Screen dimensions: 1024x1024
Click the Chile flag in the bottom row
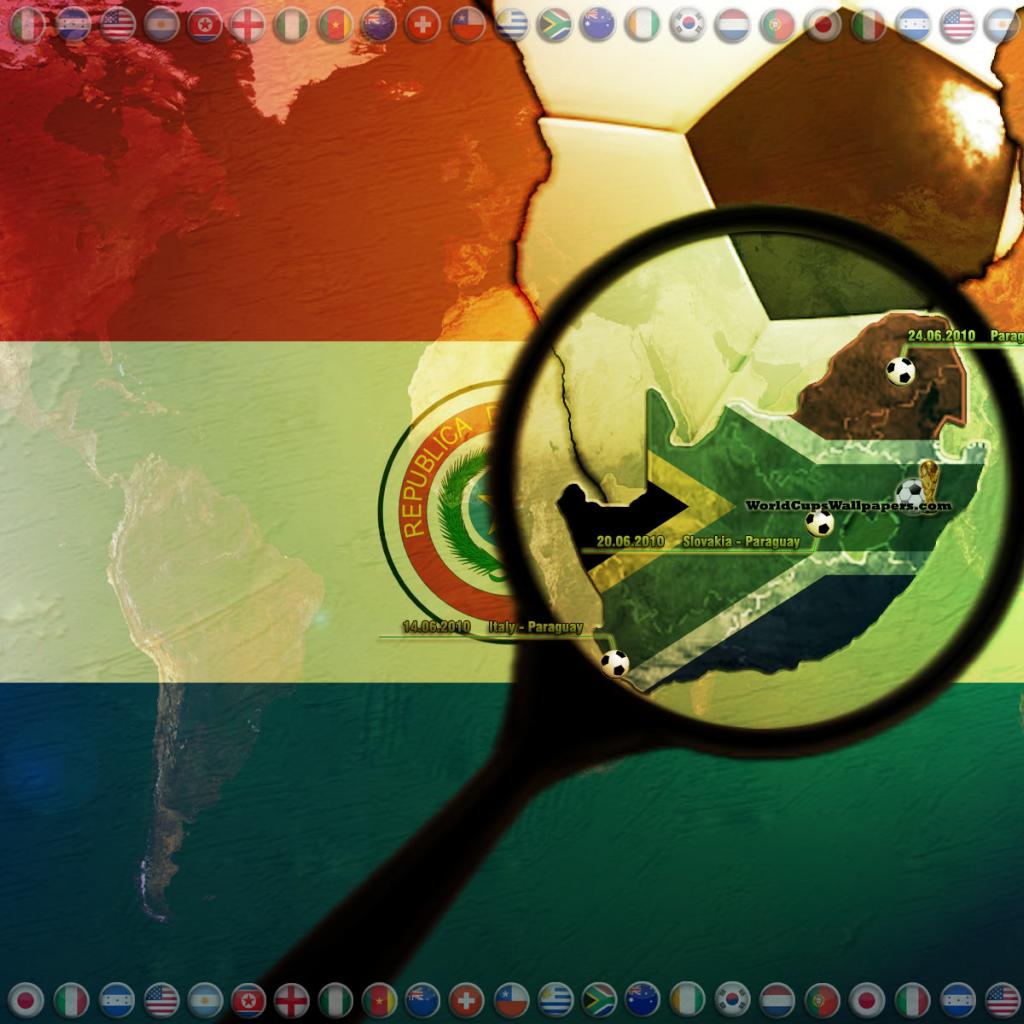click(511, 999)
